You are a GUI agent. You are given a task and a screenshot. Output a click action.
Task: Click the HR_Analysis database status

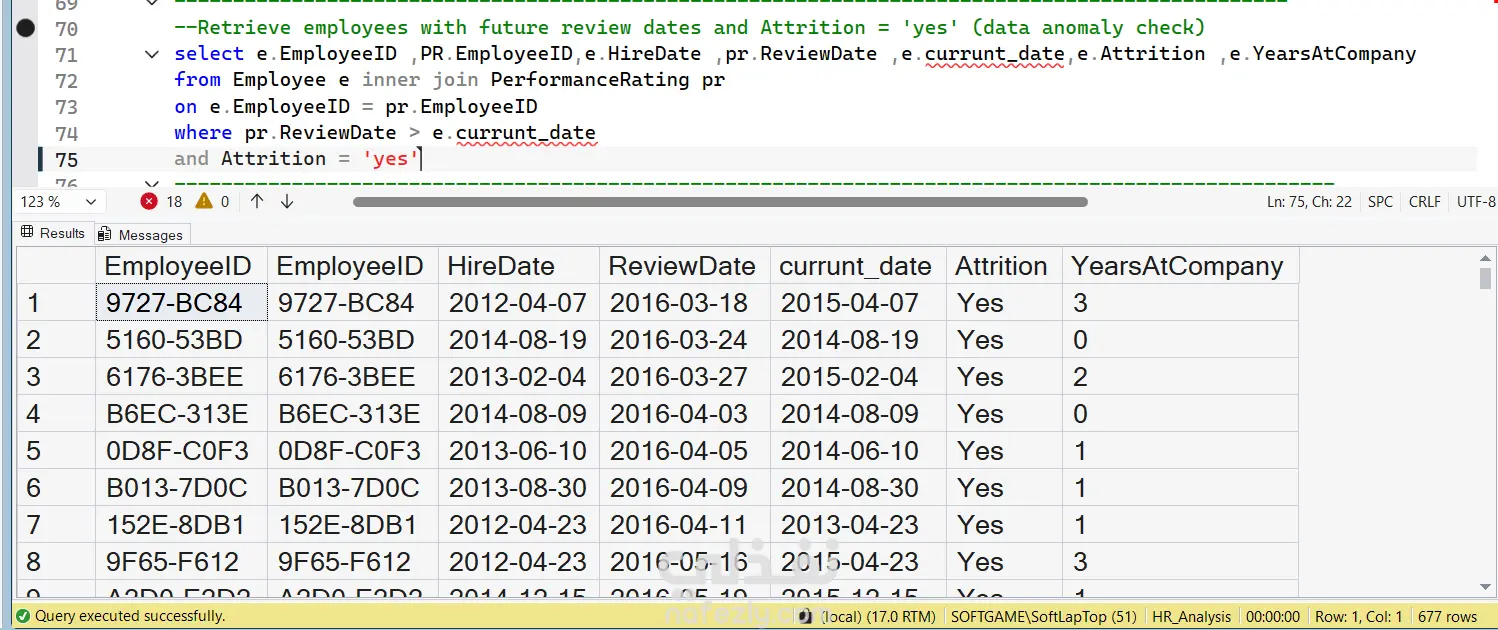point(1191,616)
